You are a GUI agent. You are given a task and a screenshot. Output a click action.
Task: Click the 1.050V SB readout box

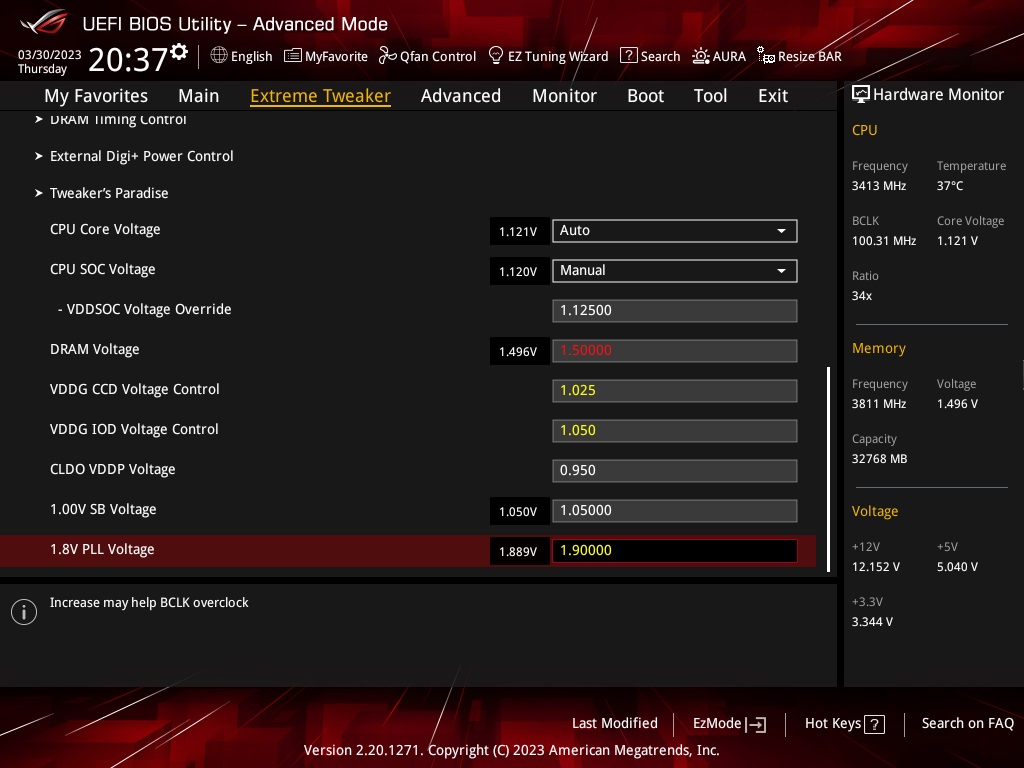519,511
